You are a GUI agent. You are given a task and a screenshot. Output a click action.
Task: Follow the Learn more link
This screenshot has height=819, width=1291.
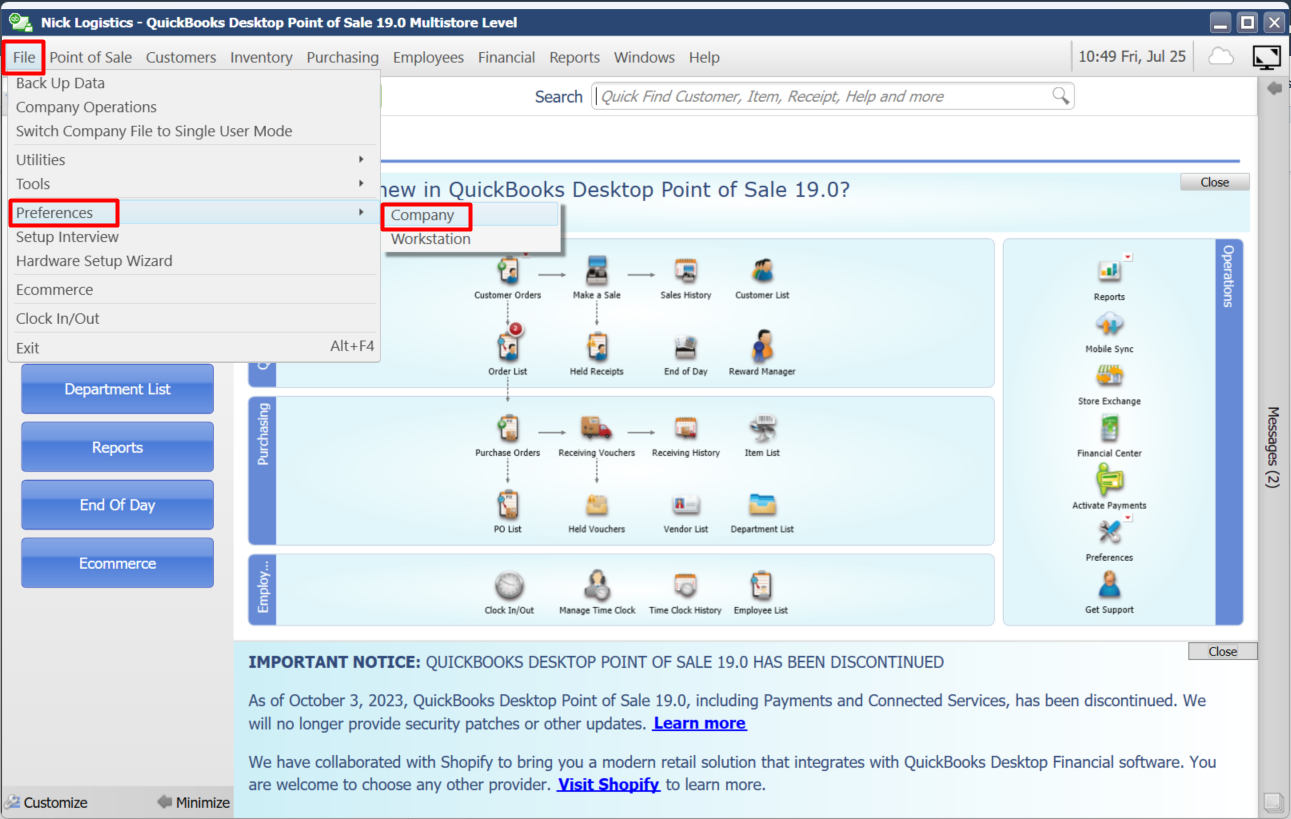(700, 723)
